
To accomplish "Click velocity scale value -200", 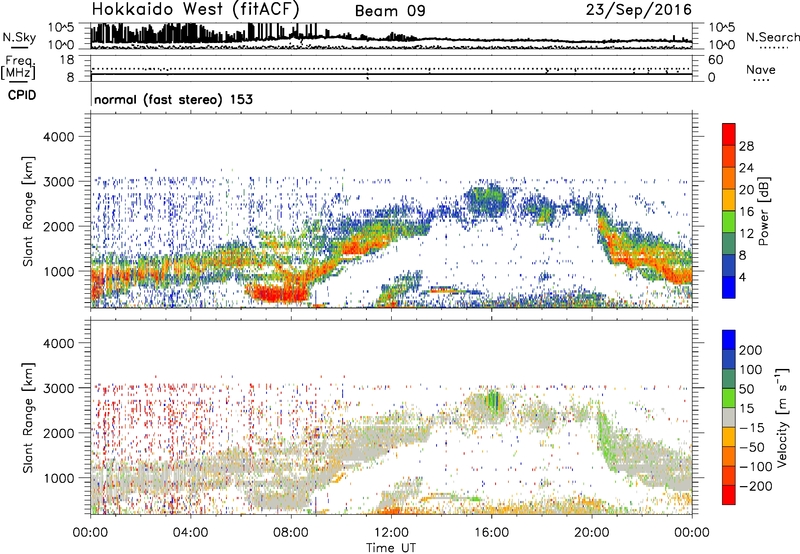I will pos(756,486).
